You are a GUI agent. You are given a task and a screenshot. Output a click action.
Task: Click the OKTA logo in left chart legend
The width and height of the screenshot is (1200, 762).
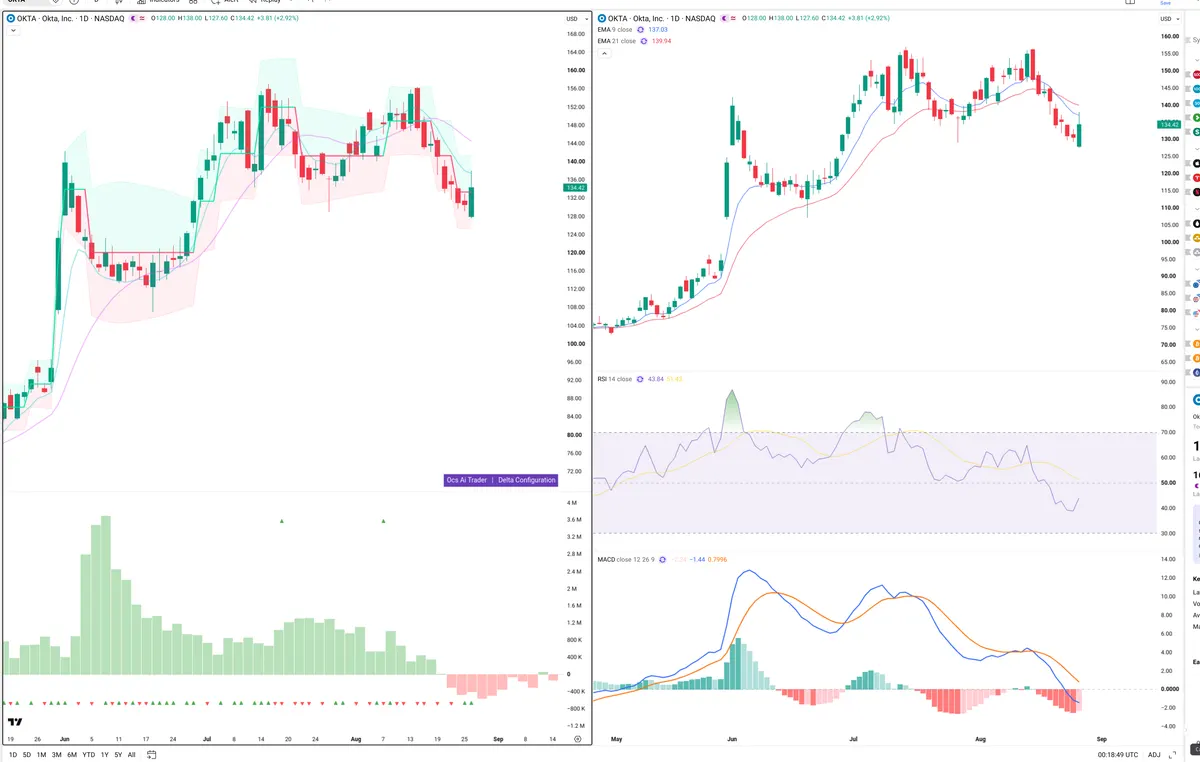(10, 19)
